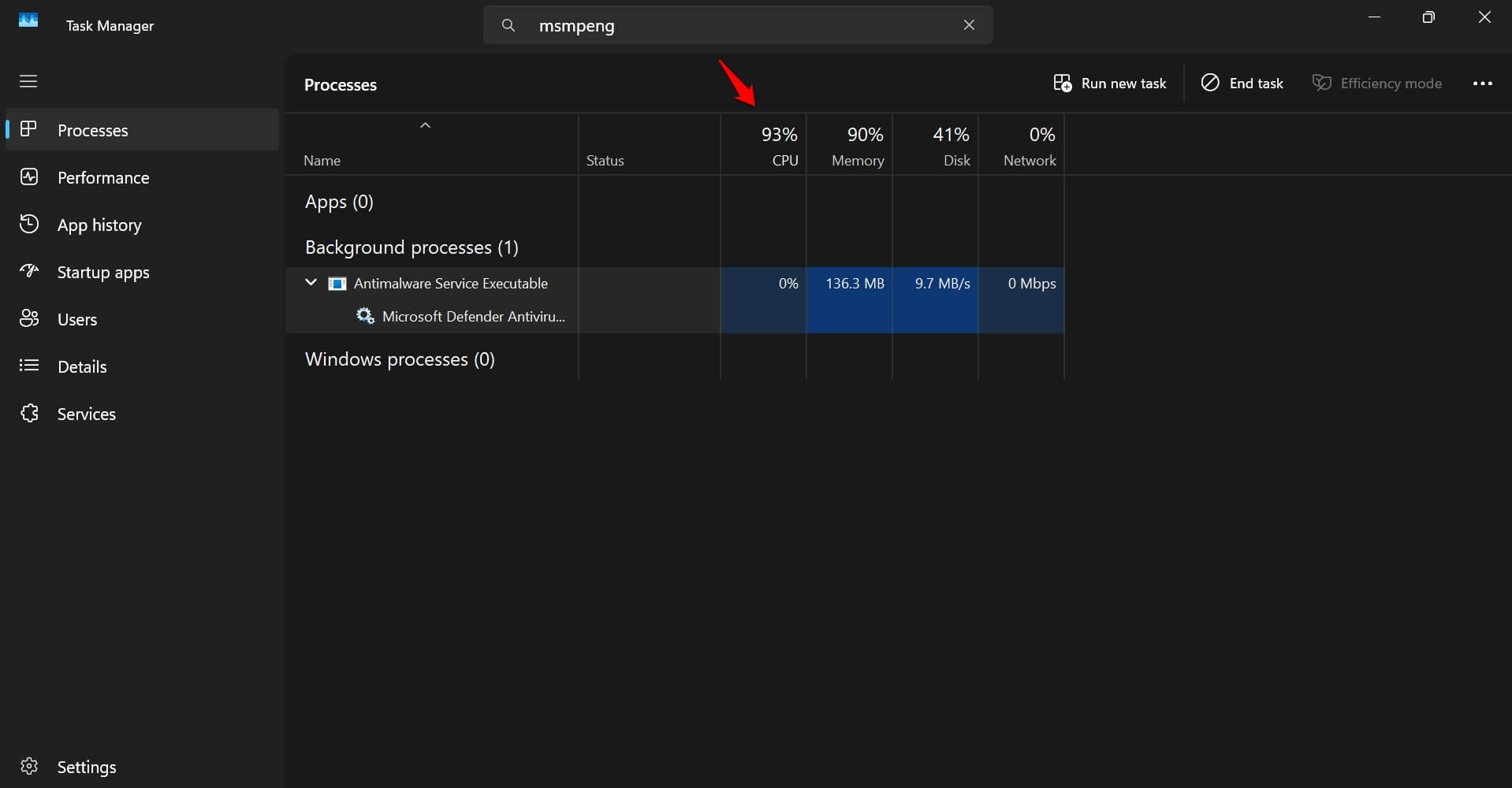The width and height of the screenshot is (1512, 788).
Task: Click the Services puzzle icon
Action: point(29,413)
